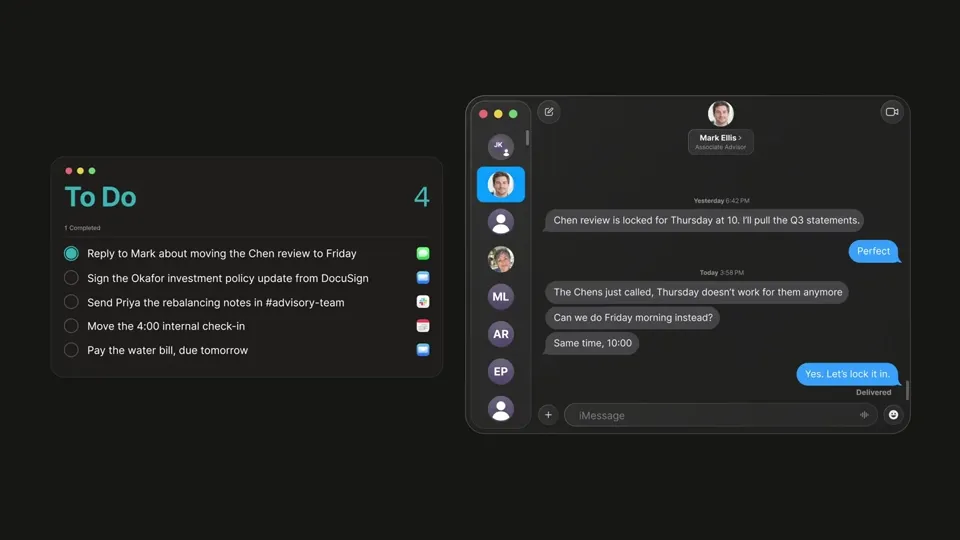Viewport: 960px width, 540px height.
Task: Click the Delivered status text
Action: [x=873, y=392]
